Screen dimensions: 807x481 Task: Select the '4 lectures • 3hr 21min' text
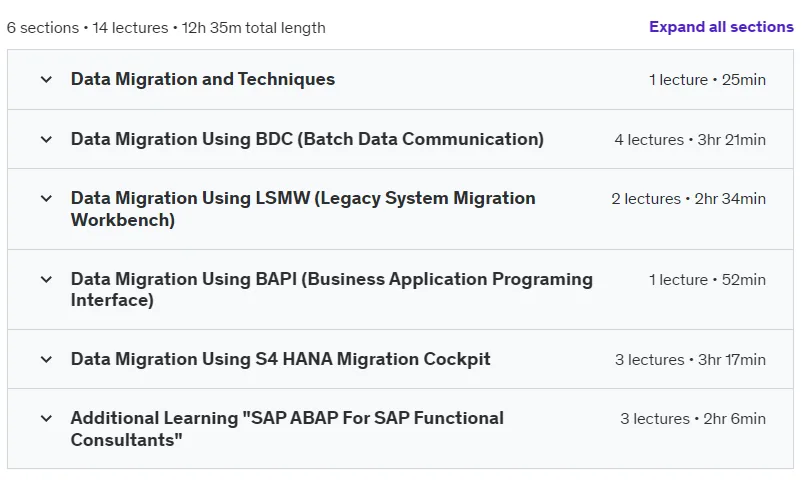coord(690,139)
